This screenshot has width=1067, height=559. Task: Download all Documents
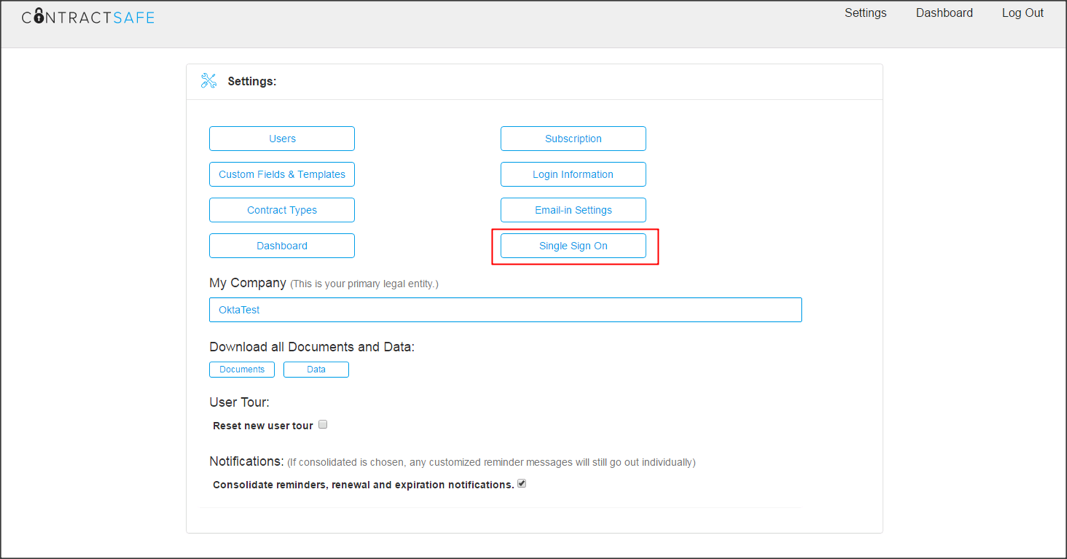pyautogui.click(x=242, y=370)
